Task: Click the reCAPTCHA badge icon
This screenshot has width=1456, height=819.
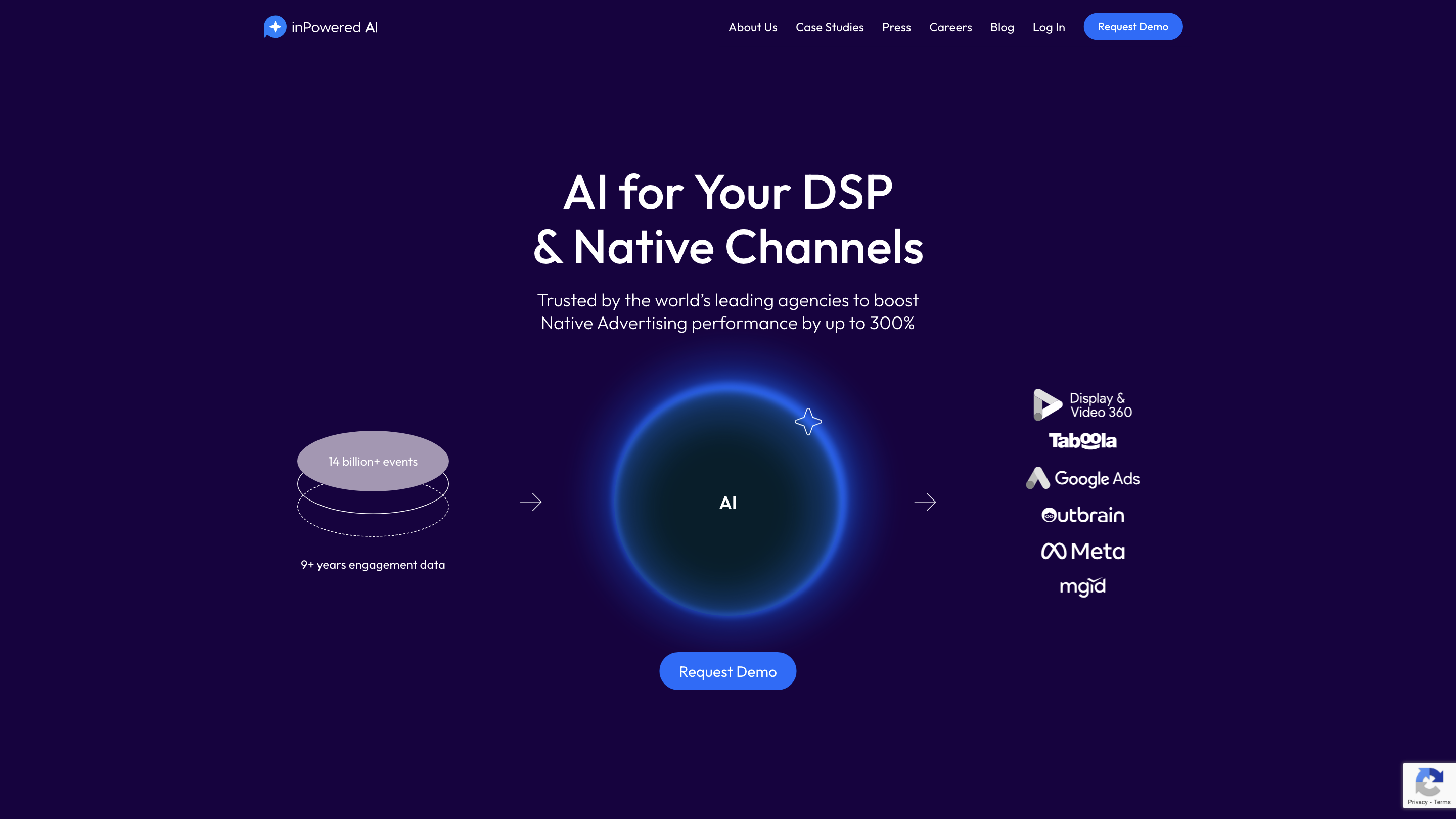Action: click(1428, 782)
